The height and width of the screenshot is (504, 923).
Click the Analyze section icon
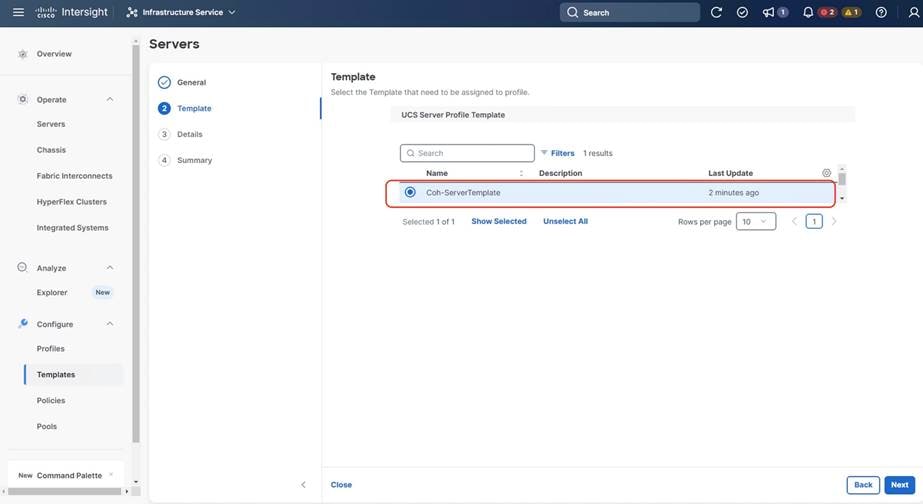(x=22, y=267)
